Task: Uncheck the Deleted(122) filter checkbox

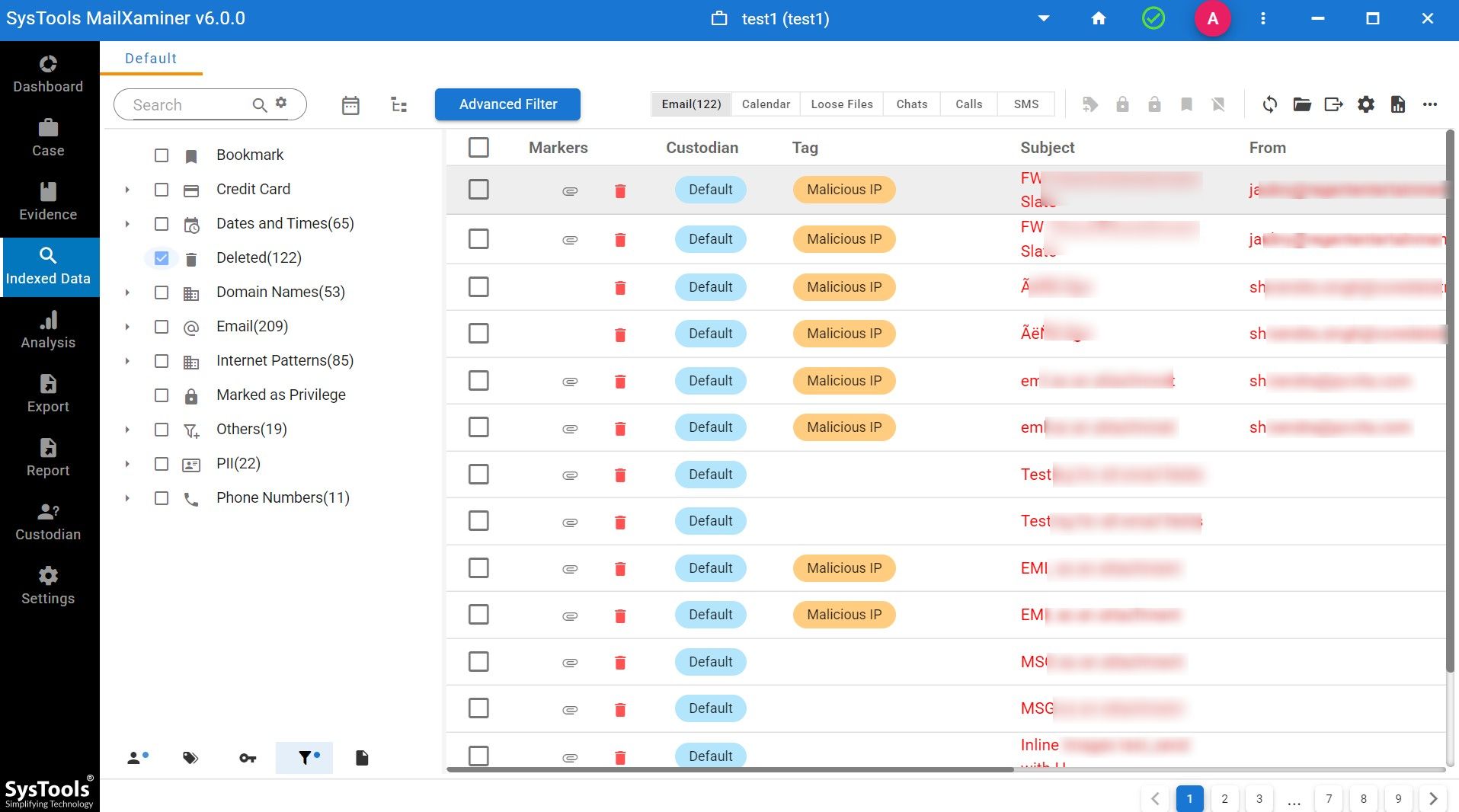Action: 162,258
